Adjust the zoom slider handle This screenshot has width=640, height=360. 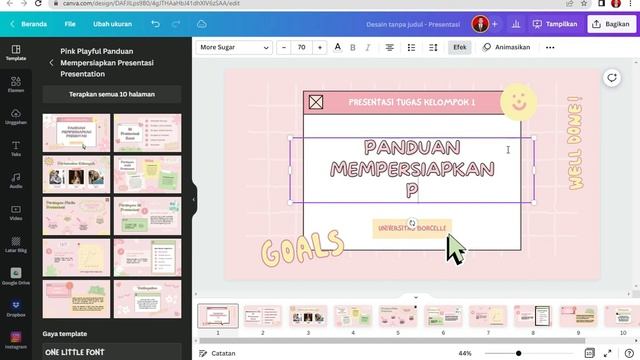click(x=518, y=353)
